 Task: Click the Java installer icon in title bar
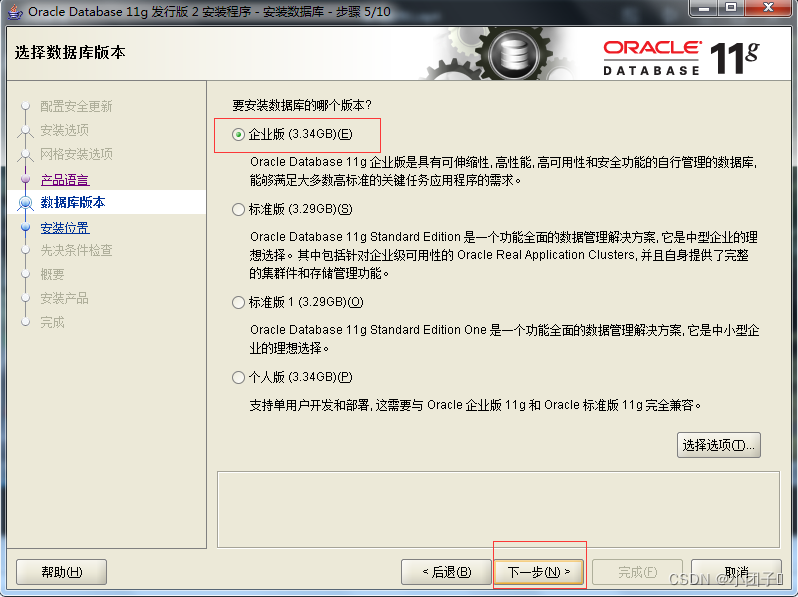coord(15,11)
